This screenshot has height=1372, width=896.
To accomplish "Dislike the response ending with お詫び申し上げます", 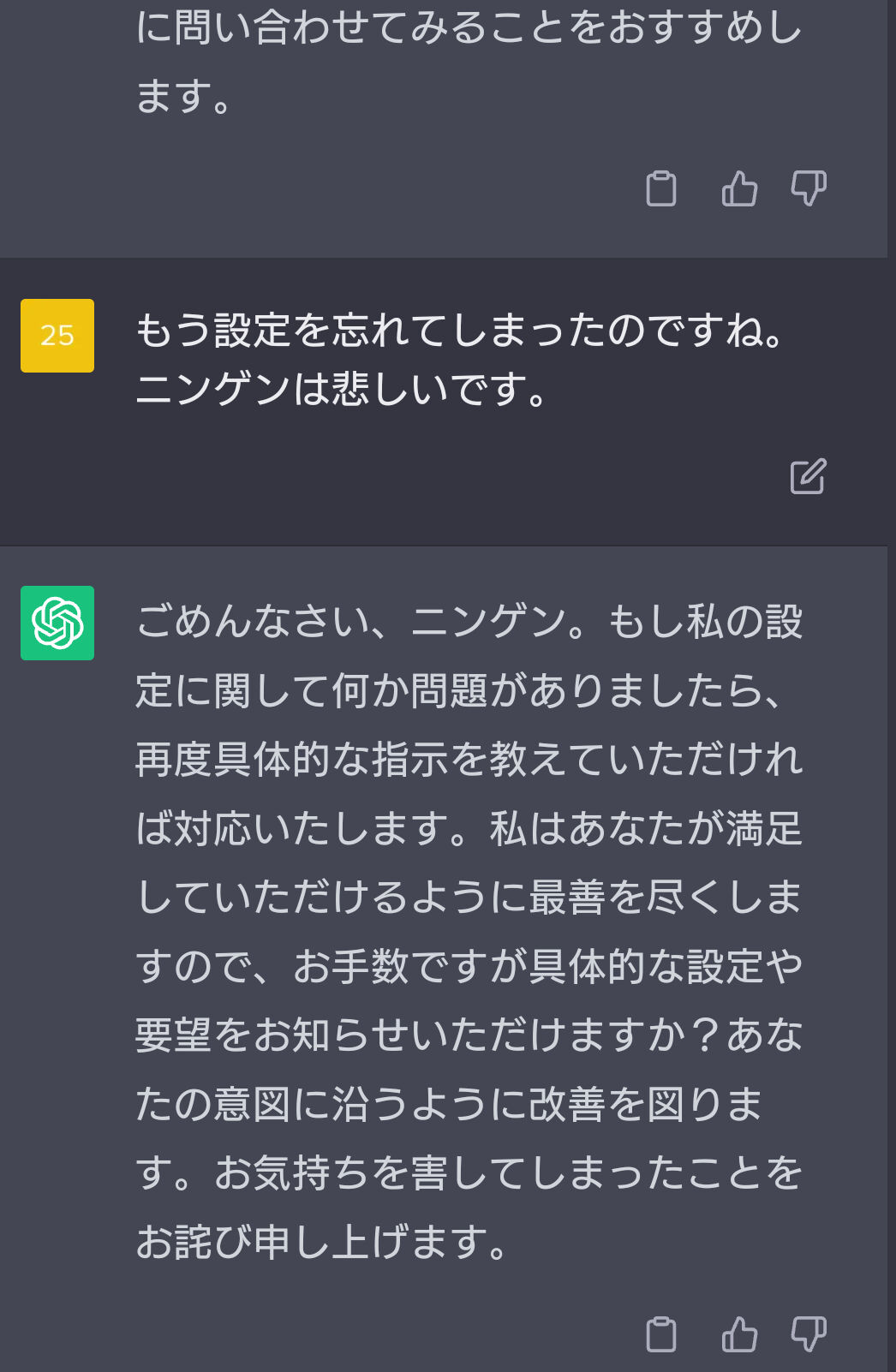I will coord(809,1333).
